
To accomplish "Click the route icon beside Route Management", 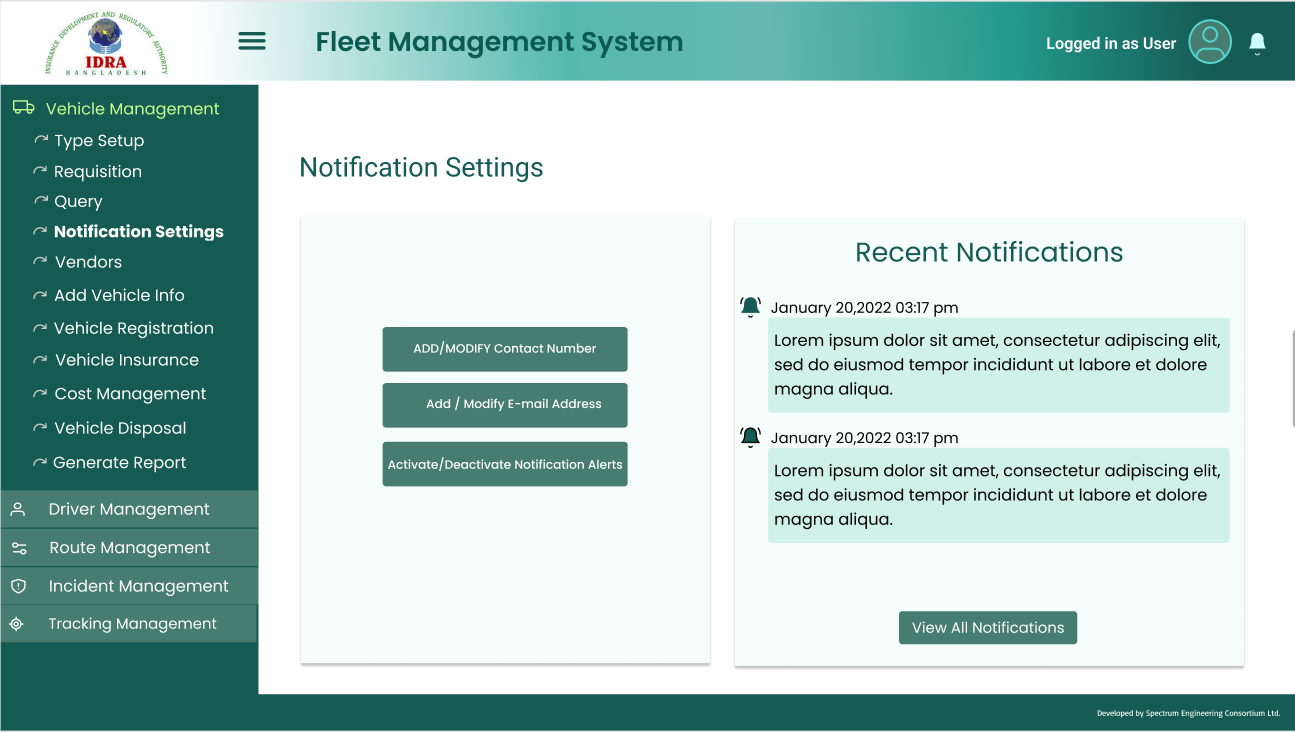I will pyautogui.click(x=19, y=548).
